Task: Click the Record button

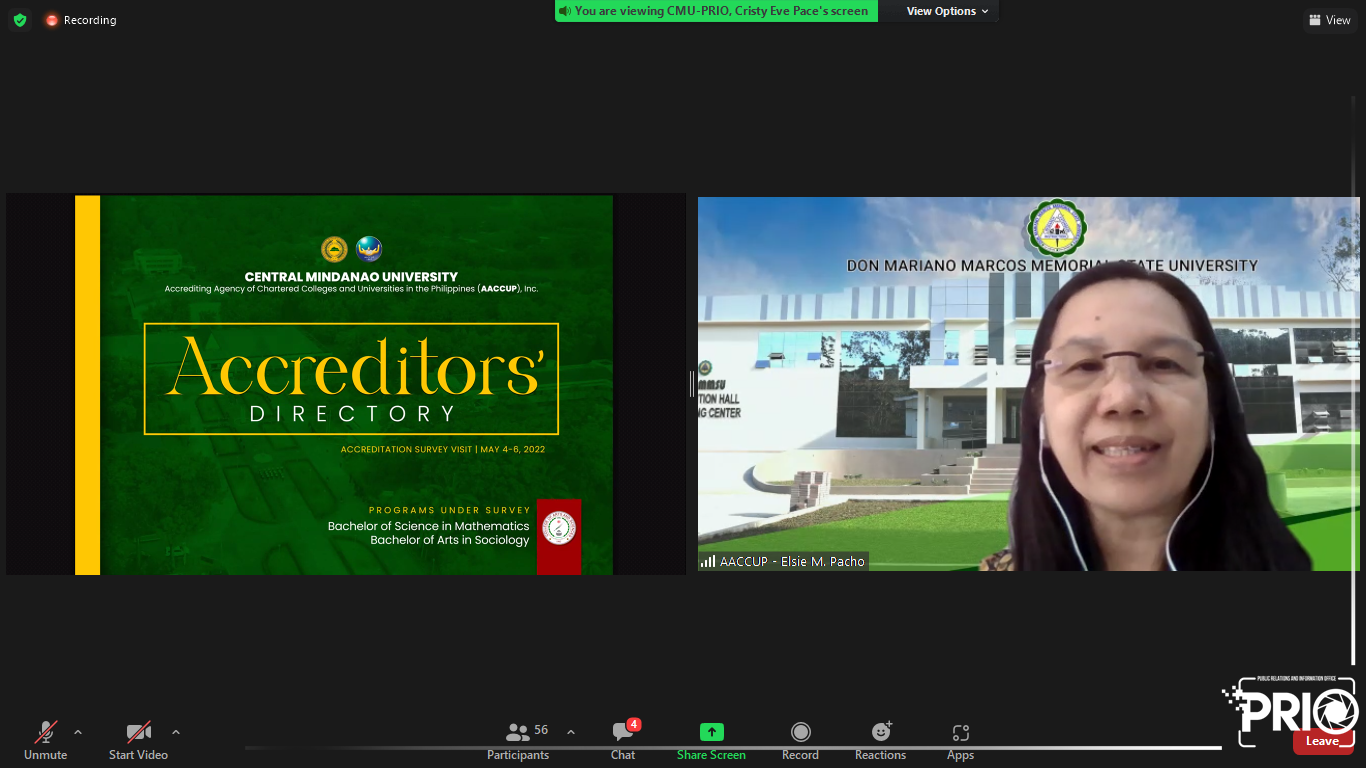Action: pyautogui.click(x=800, y=741)
